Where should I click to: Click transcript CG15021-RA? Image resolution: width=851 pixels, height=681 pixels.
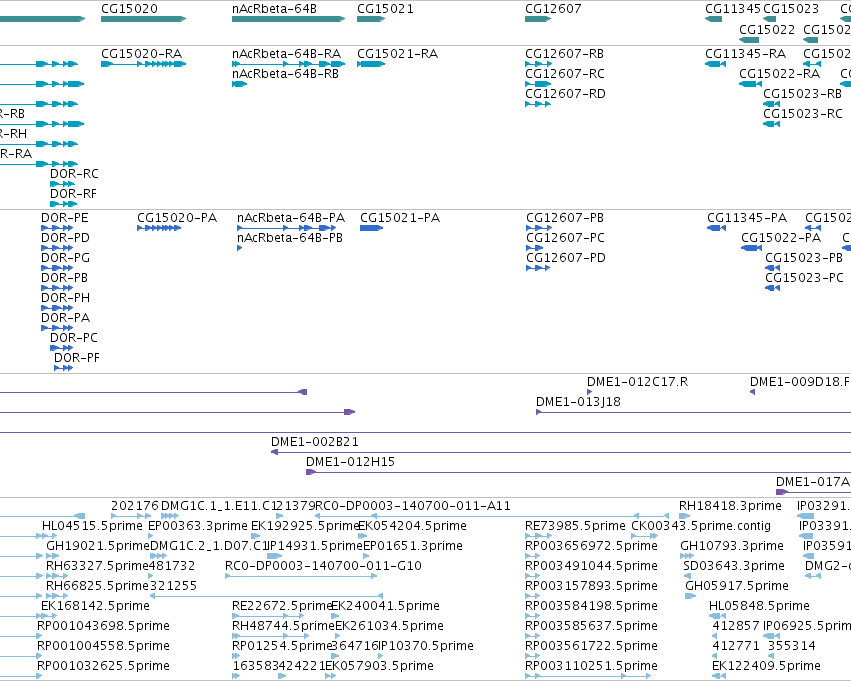tap(371, 64)
